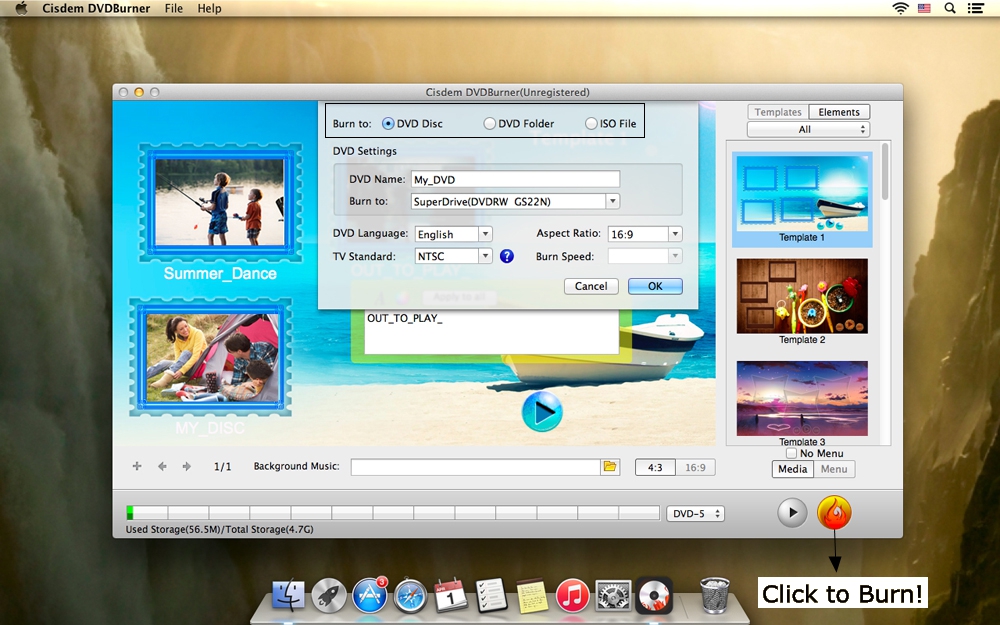Click the Cancel button

pyautogui.click(x=591, y=286)
